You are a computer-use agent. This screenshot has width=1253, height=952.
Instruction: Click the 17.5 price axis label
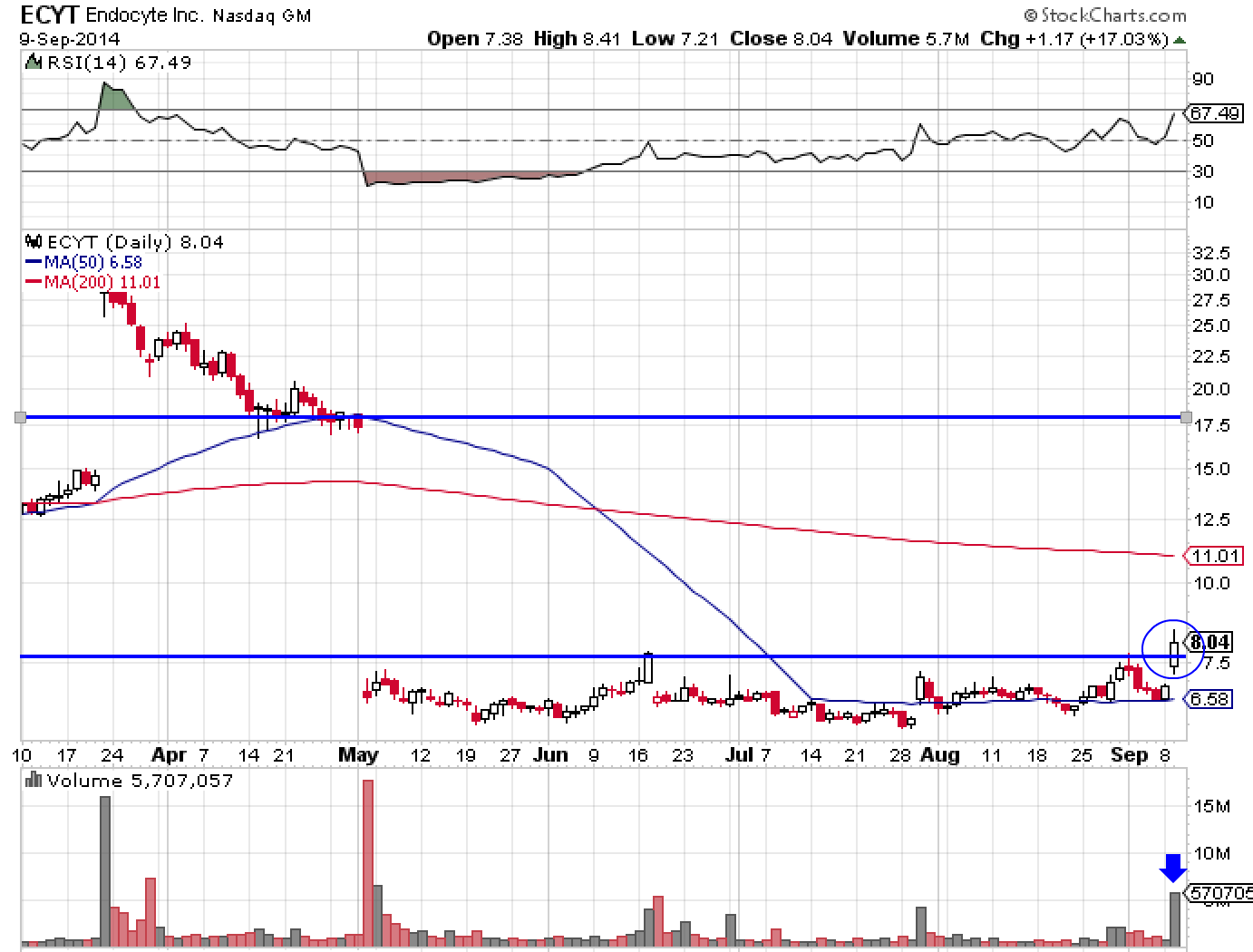point(1212,425)
